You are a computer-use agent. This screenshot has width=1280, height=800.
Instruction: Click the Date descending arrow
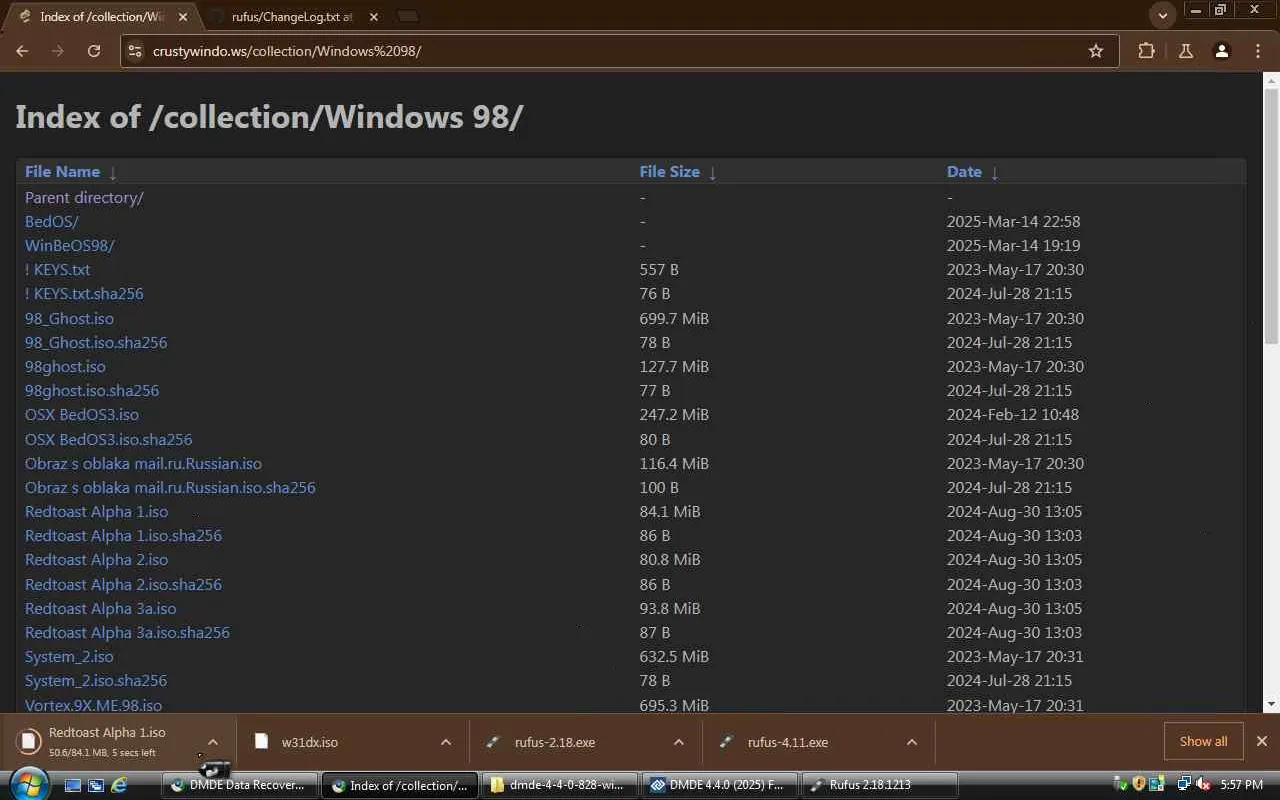[994, 173]
